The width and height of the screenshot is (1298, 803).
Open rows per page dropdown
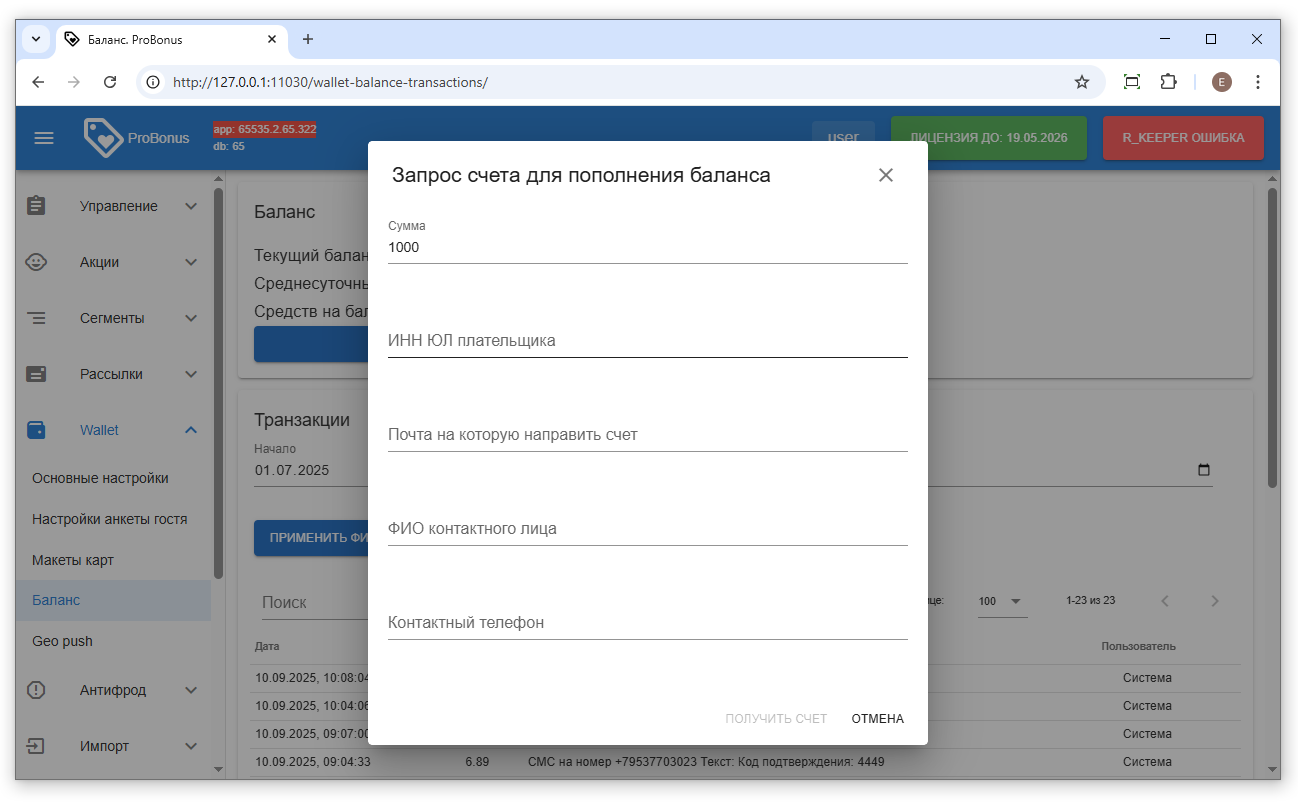(x=1001, y=601)
